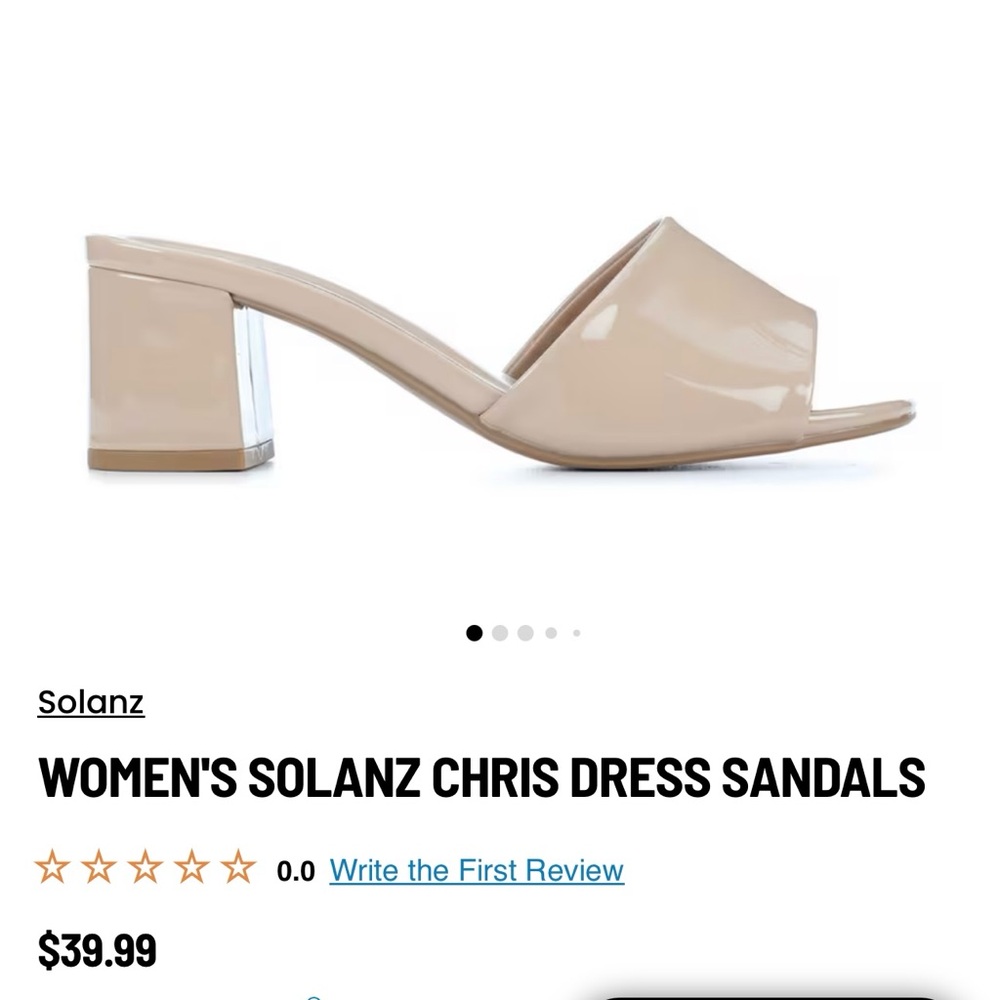Click the fifth rating star outline
Viewport: 1000px width, 1000px height.
pyautogui.click(x=236, y=867)
